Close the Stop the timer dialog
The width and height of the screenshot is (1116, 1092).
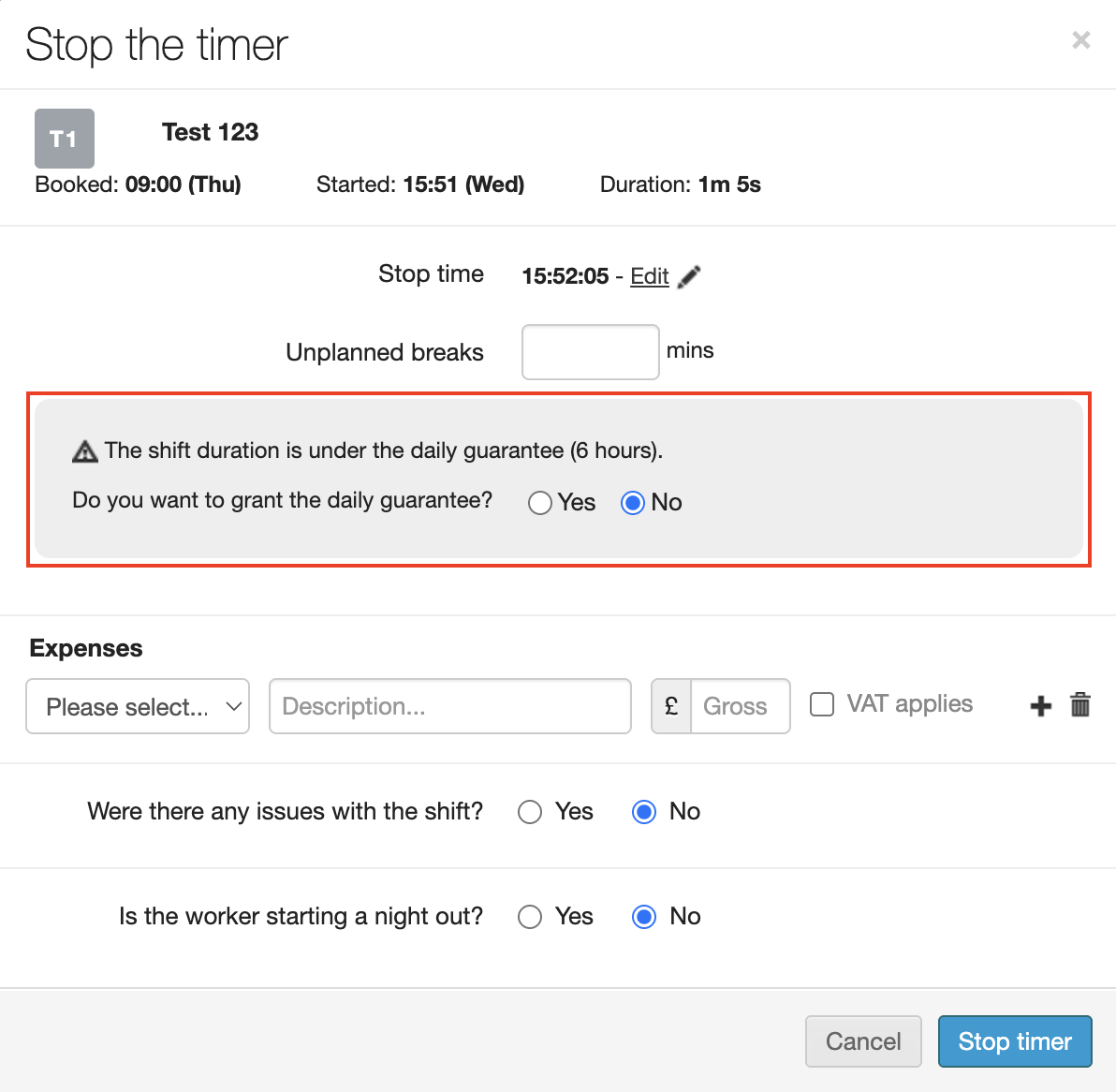click(x=1081, y=40)
